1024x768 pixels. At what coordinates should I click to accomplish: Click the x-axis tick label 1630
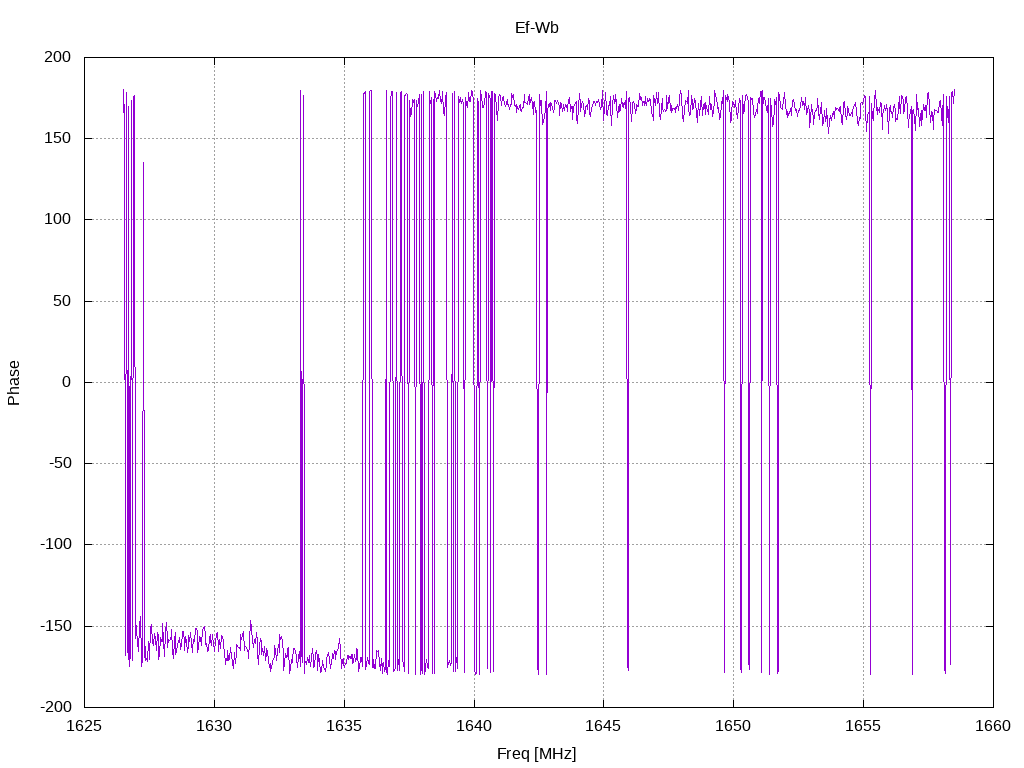(214, 726)
